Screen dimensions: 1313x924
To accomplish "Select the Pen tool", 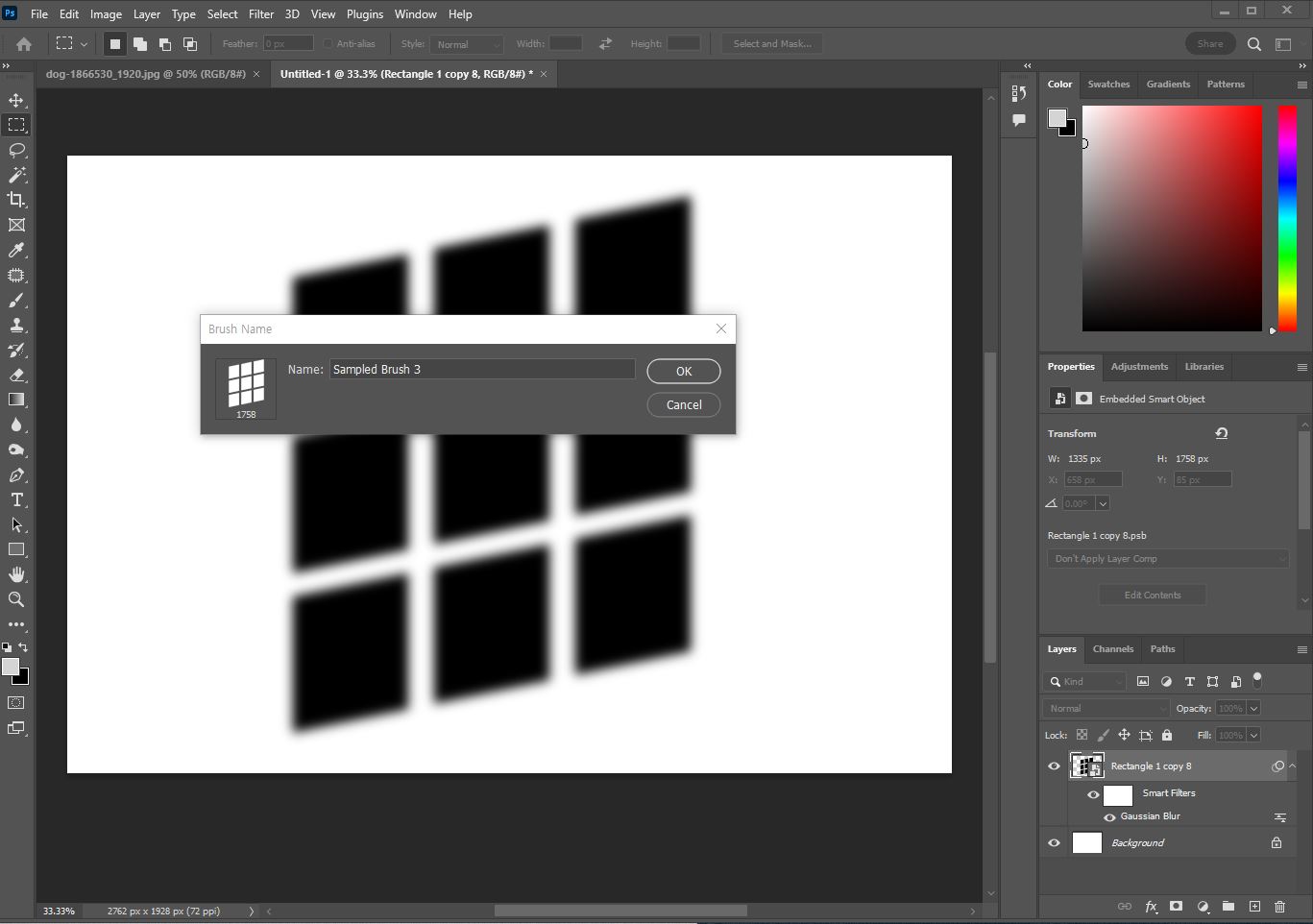I will coord(16,474).
